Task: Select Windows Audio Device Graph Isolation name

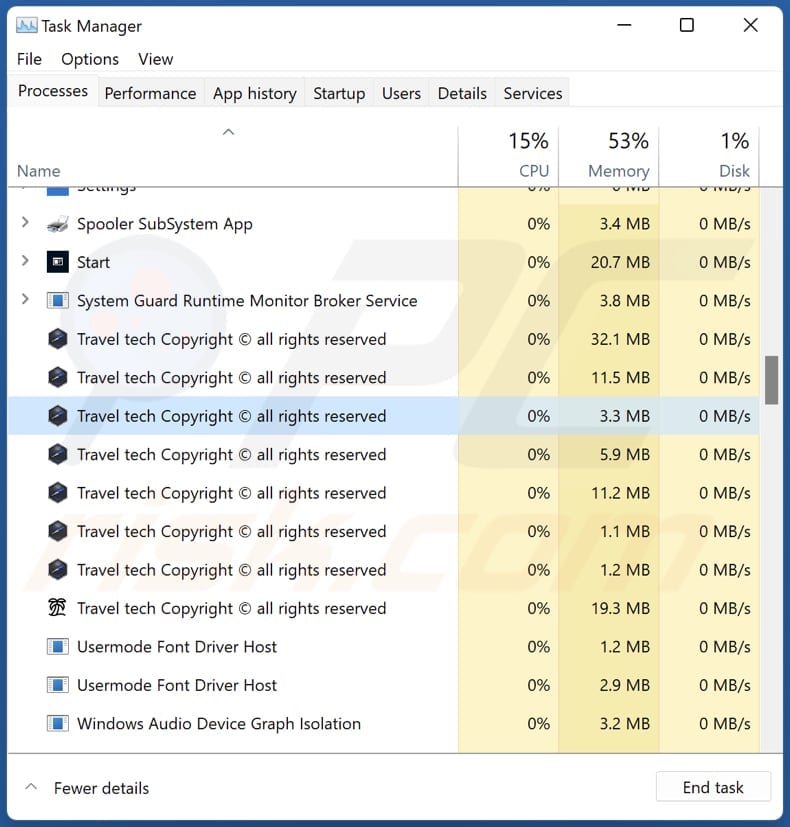Action: click(219, 724)
